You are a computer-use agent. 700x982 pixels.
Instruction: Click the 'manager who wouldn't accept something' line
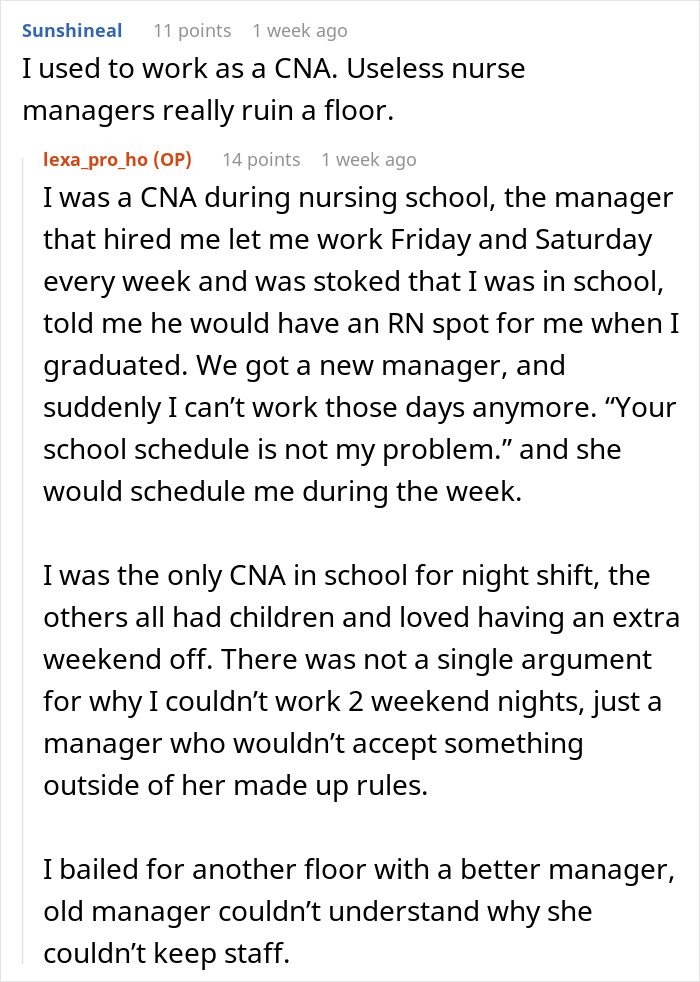click(313, 744)
